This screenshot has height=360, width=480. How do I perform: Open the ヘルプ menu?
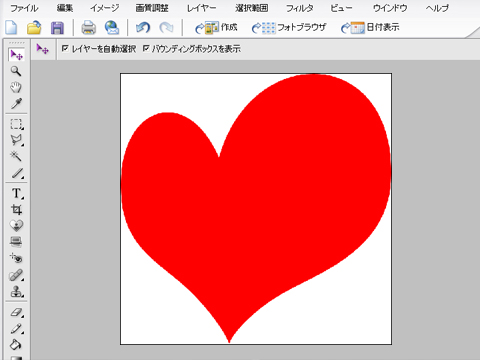[437, 8]
